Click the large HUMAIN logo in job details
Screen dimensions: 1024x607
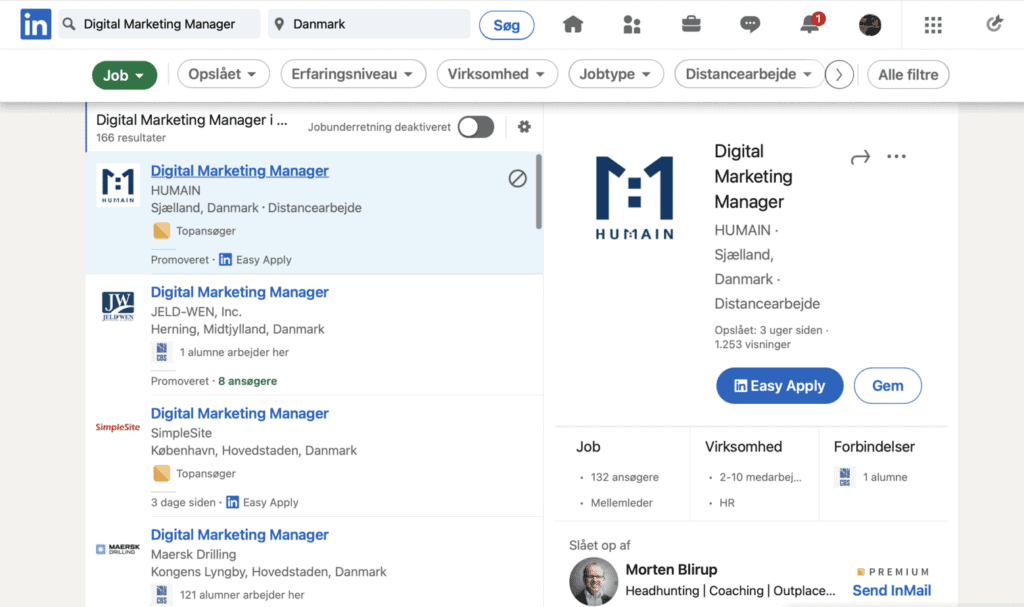(x=634, y=198)
